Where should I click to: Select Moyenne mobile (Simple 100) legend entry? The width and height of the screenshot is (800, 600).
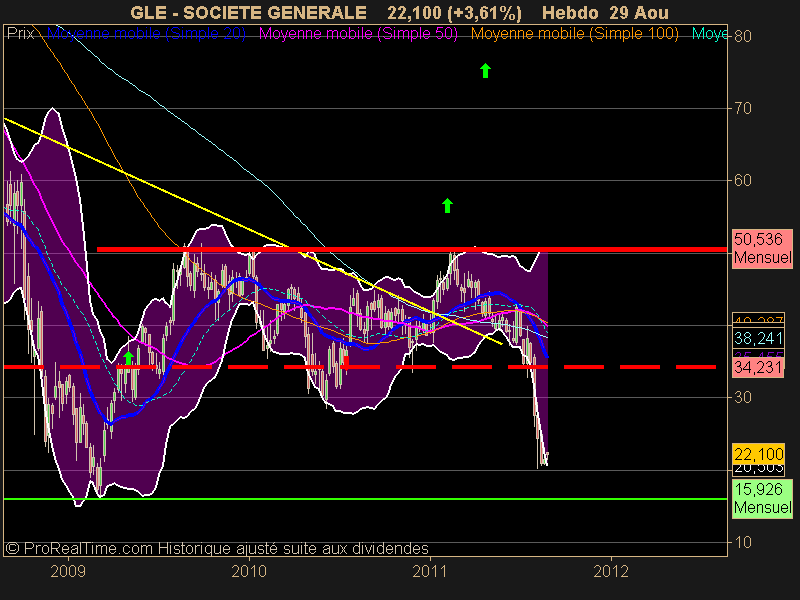click(x=574, y=34)
